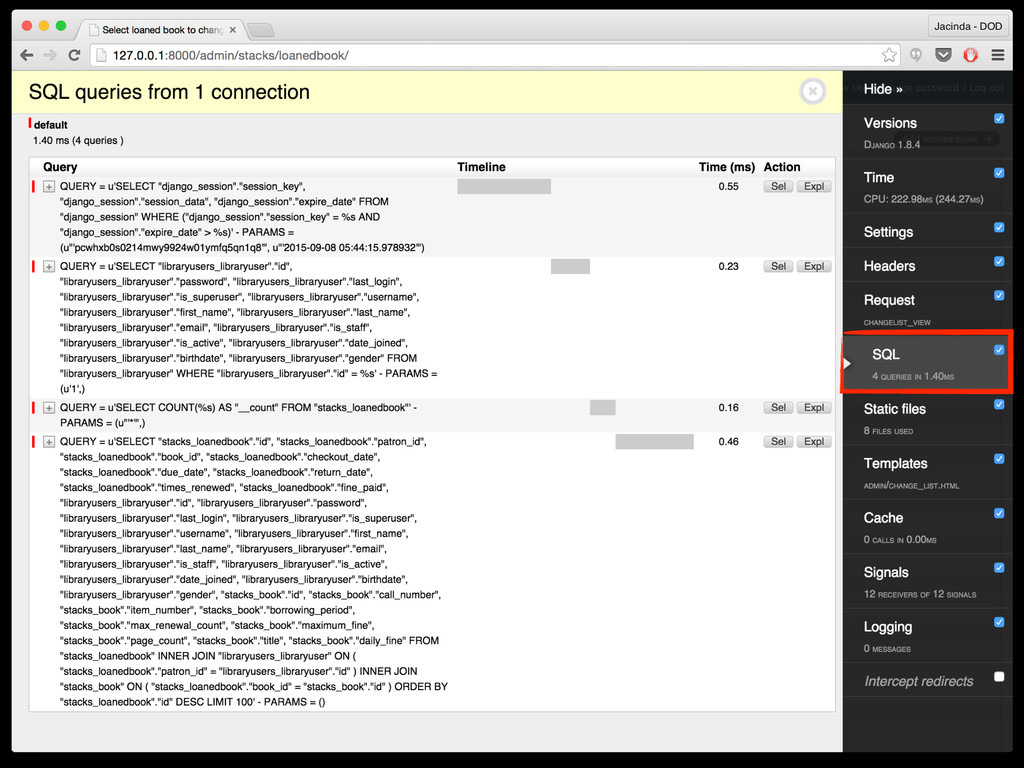Click the '1.40 ms (4 queries)' summary
Viewport: 1024px width, 768px height.
click(78, 140)
